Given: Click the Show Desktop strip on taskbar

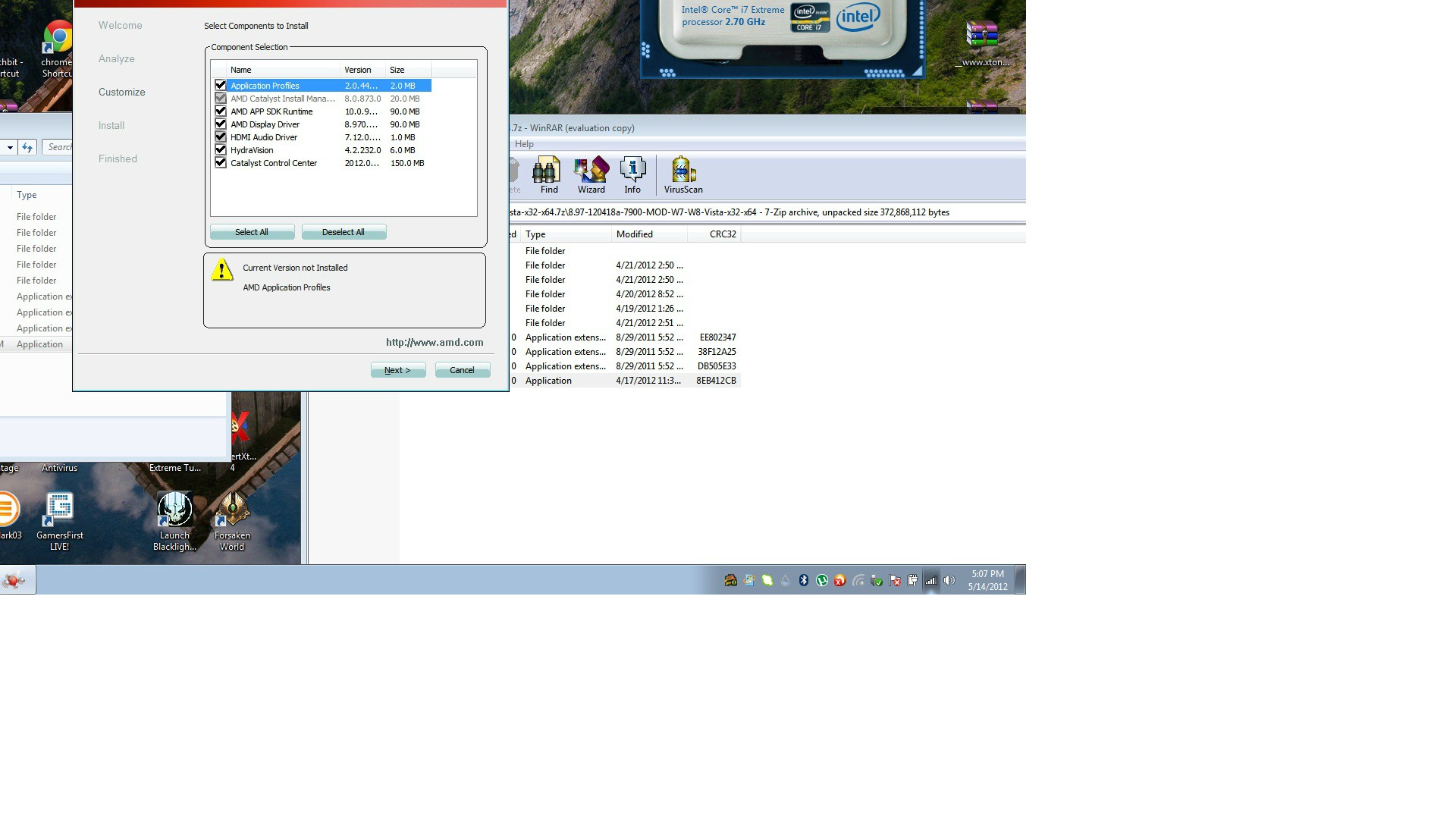Looking at the screenshot, I should (1021, 579).
